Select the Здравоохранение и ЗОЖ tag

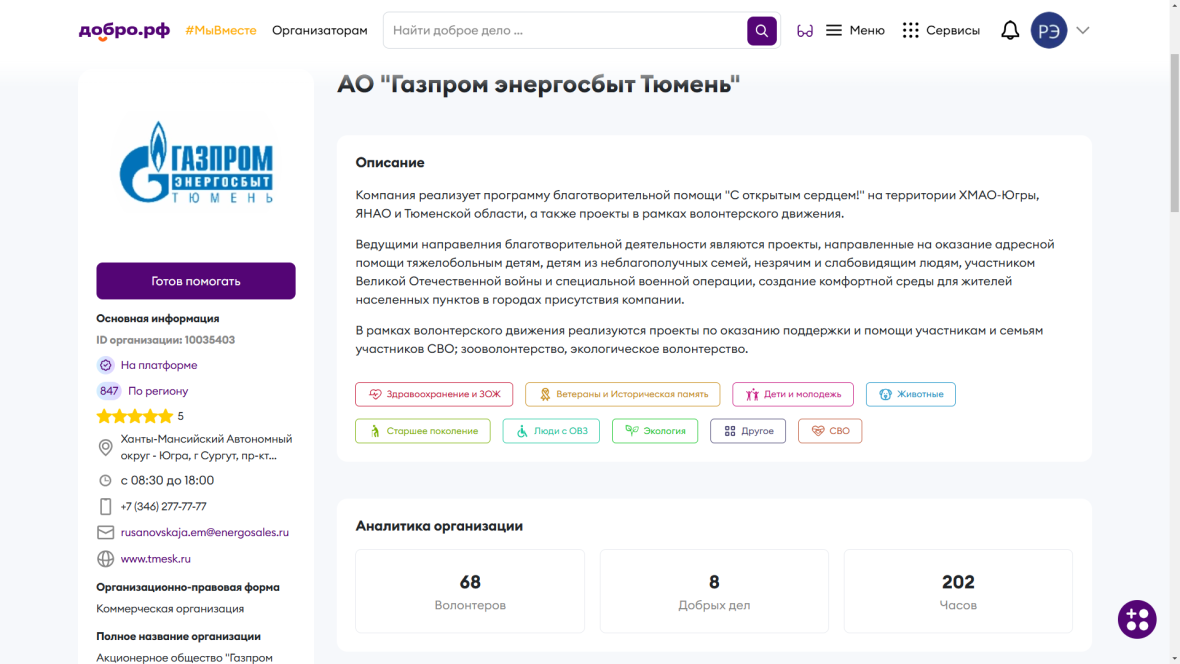tap(434, 394)
